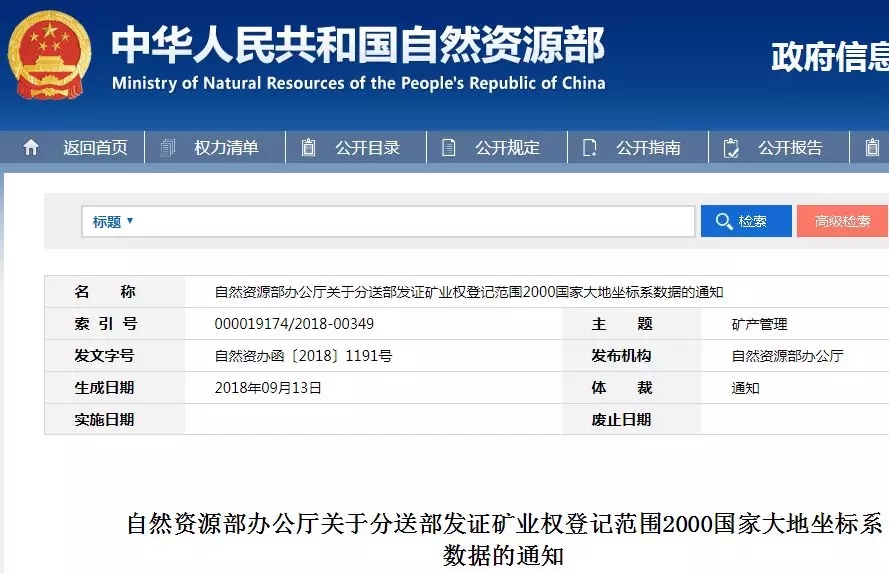This screenshot has width=889, height=573.
Task: Click the cut-off icon at nav bar's right end
Action: [871, 148]
